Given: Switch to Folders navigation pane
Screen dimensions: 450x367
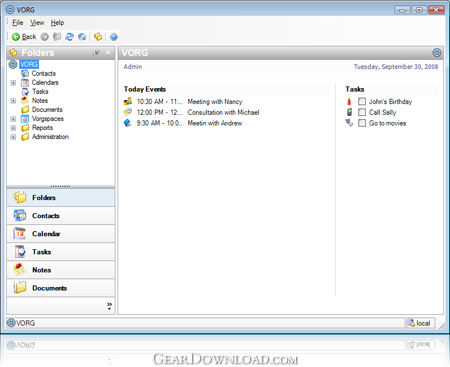Looking at the screenshot, I should (61, 198).
